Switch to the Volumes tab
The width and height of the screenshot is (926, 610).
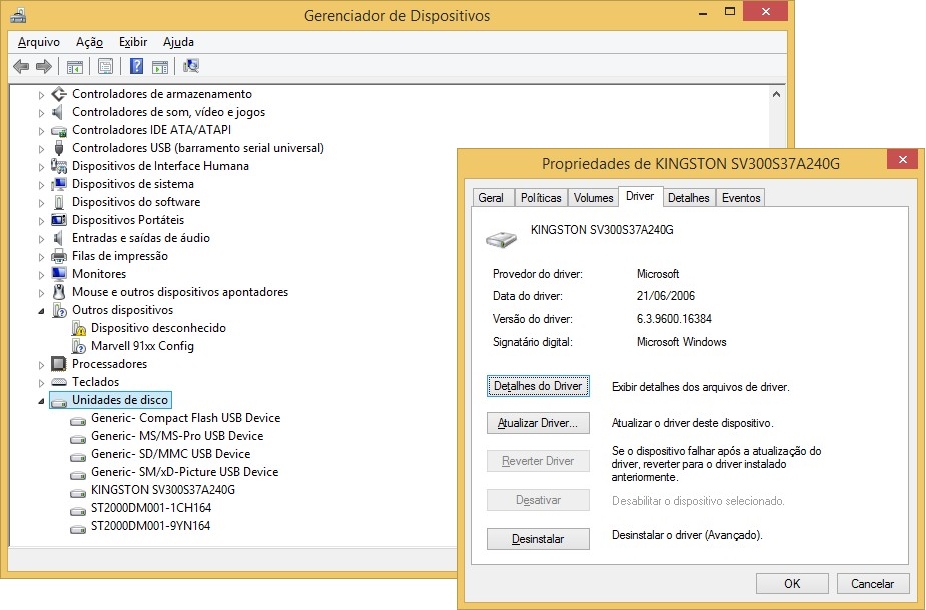[x=594, y=198]
